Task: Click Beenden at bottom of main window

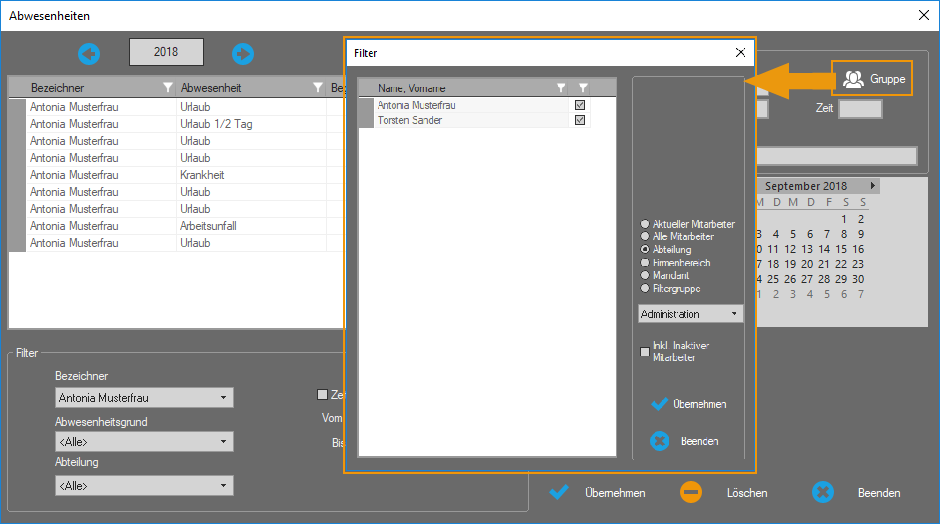Action: point(822,492)
